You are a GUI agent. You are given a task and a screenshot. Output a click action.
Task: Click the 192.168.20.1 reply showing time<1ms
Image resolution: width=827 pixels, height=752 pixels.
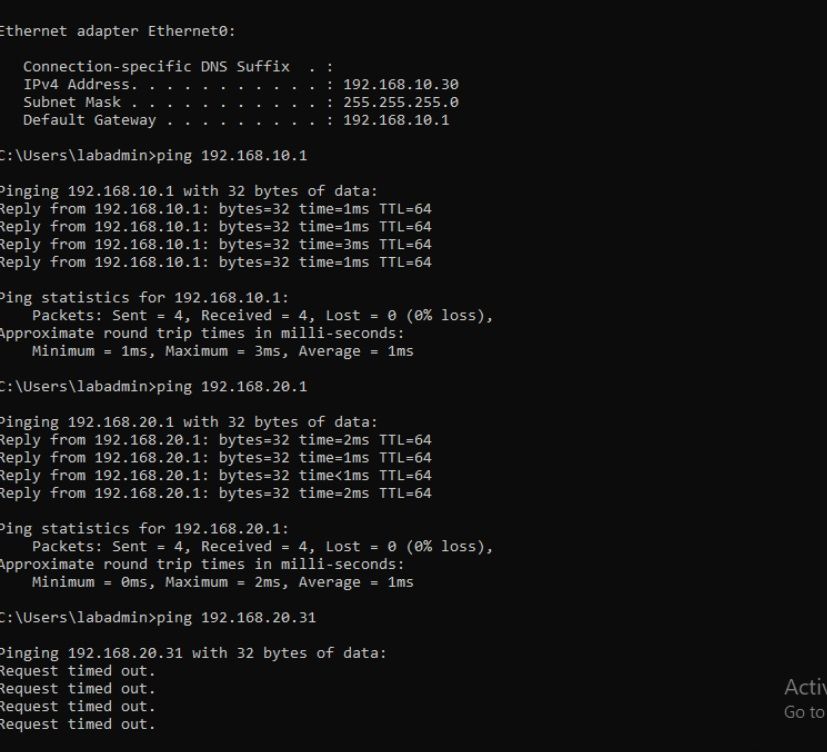(215, 475)
